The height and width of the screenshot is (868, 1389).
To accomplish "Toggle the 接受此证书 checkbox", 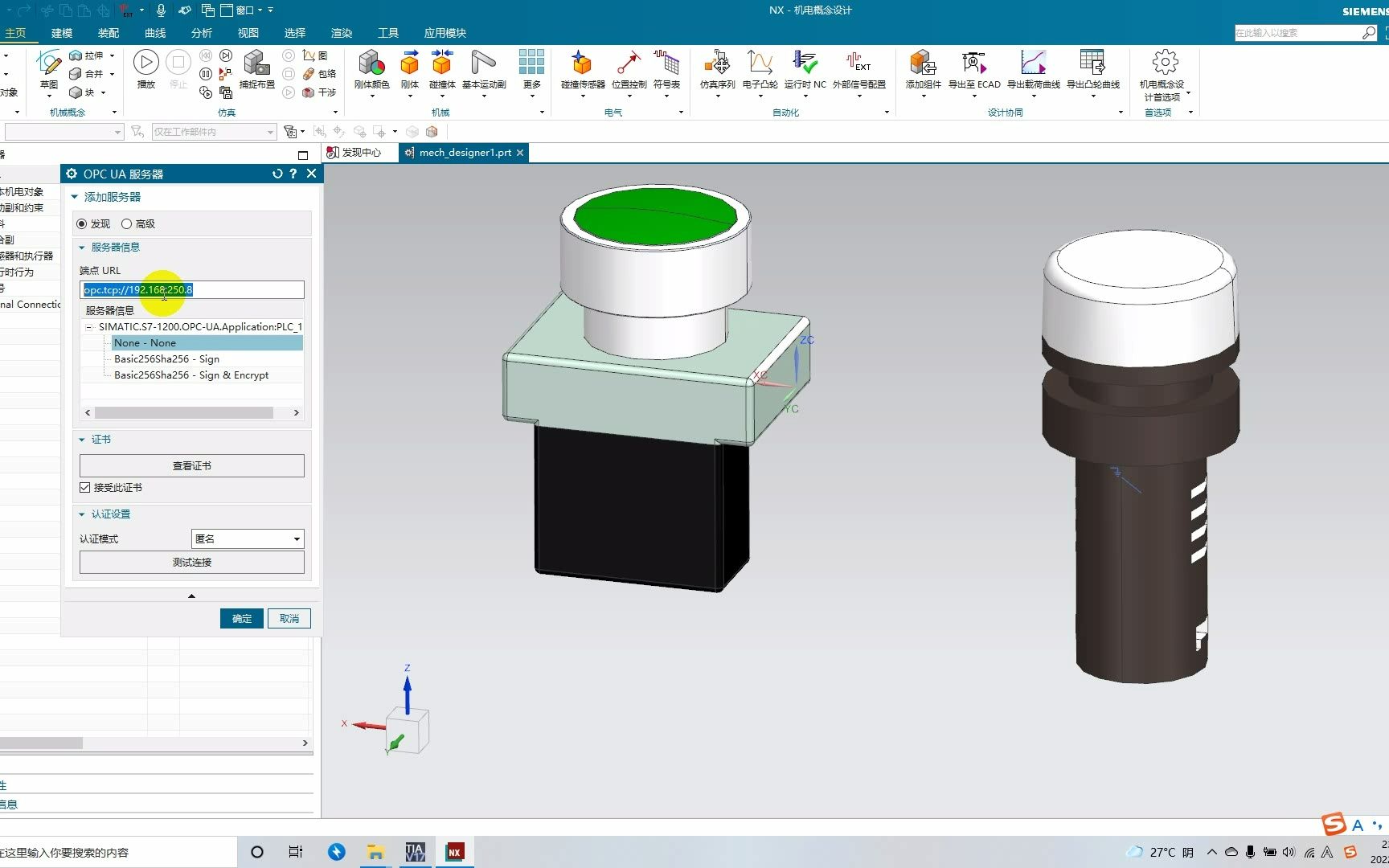I will coord(85,488).
